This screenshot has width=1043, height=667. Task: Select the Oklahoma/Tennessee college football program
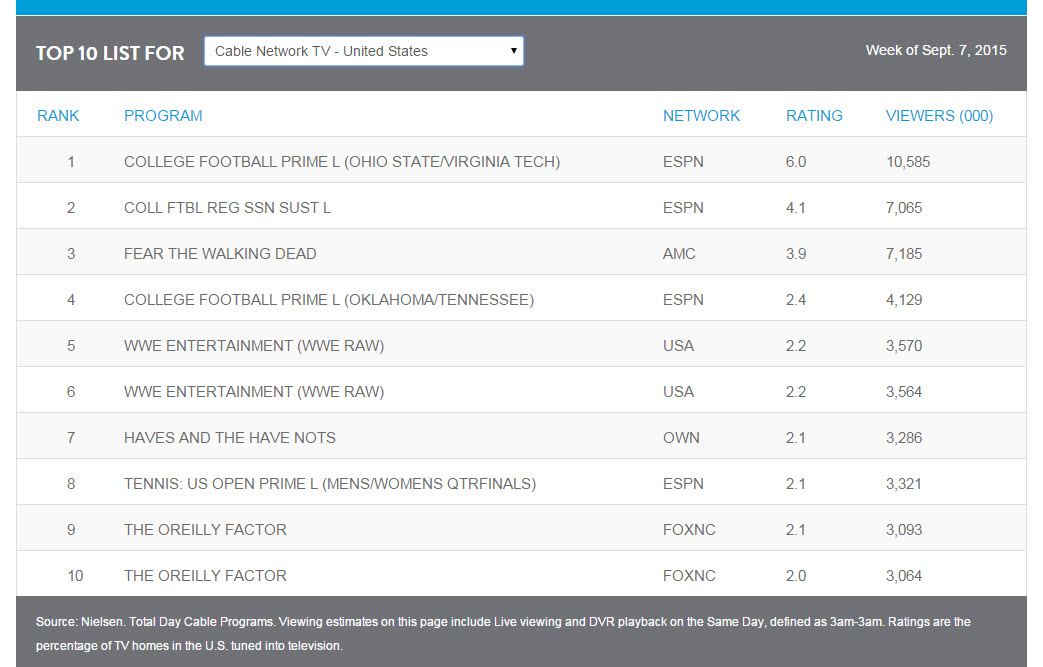(x=329, y=299)
